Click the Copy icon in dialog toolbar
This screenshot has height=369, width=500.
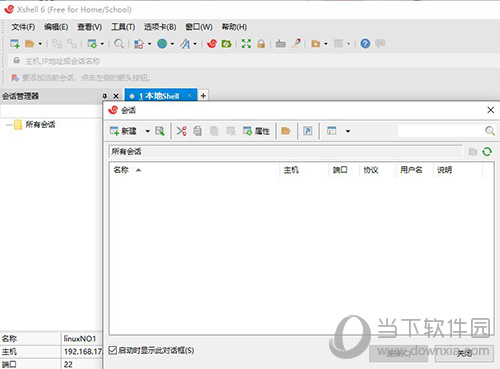click(x=198, y=131)
